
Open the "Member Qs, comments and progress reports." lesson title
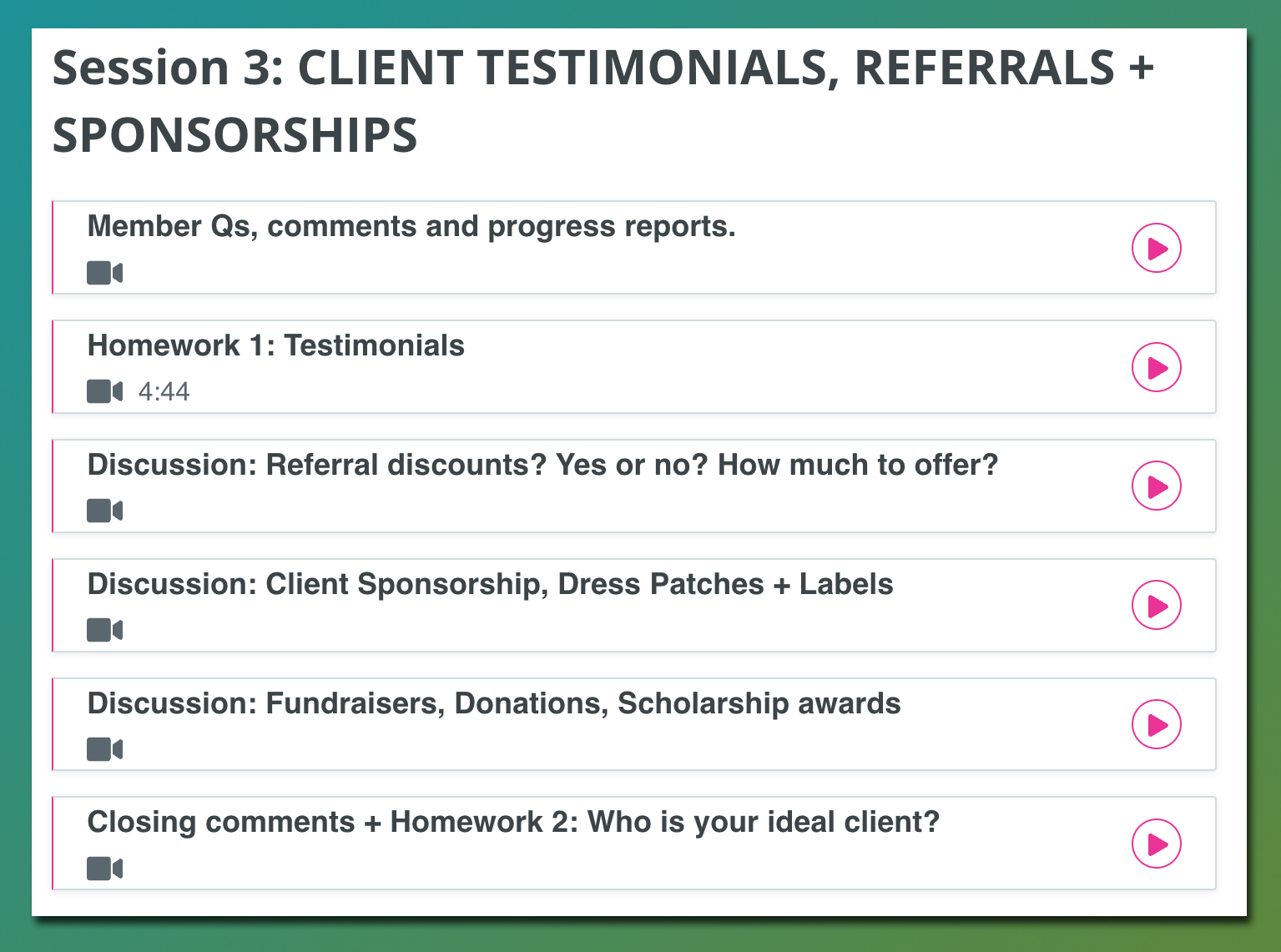(x=411, y=226)
